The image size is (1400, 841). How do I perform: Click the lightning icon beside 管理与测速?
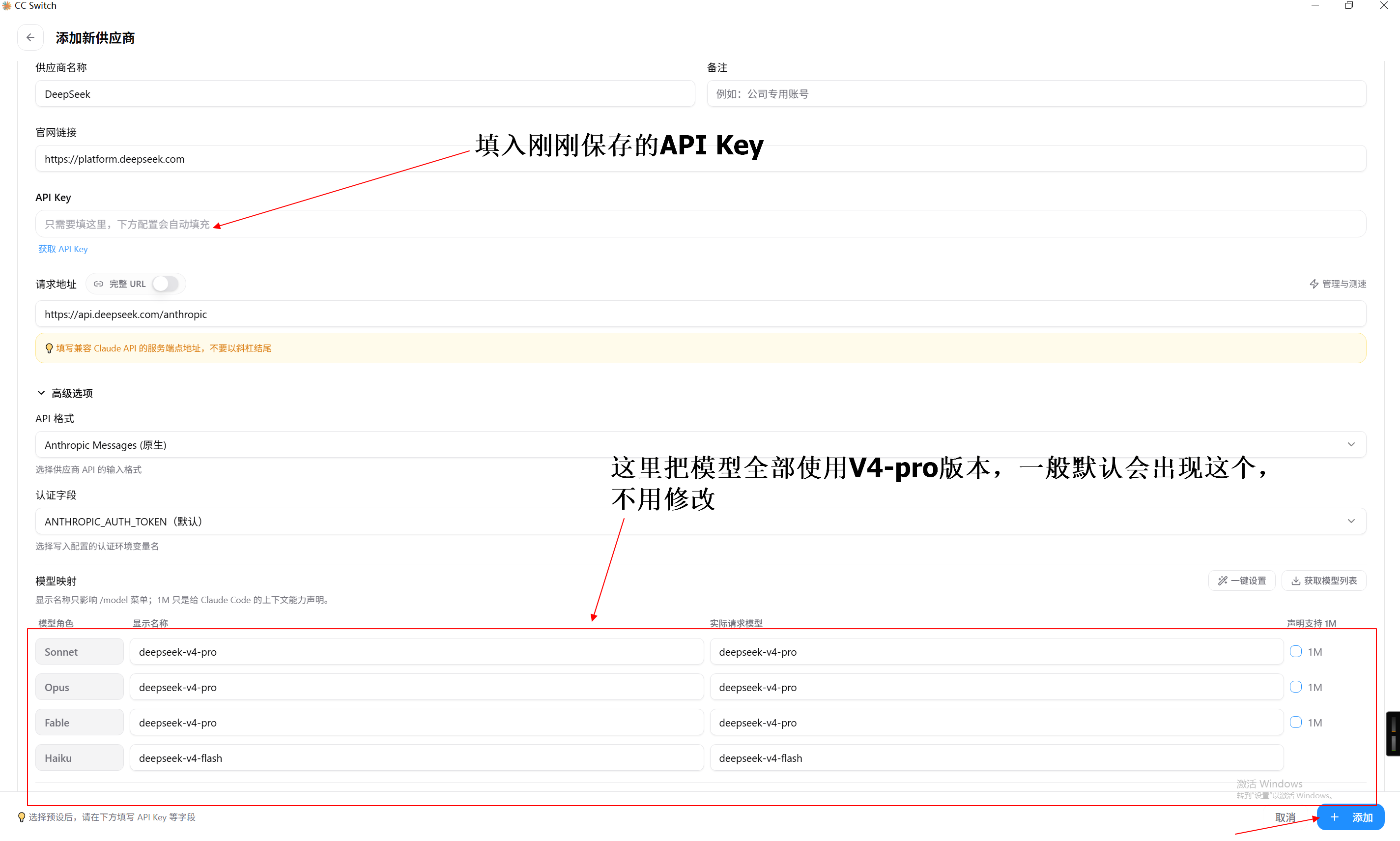[x=1314, y=284]
